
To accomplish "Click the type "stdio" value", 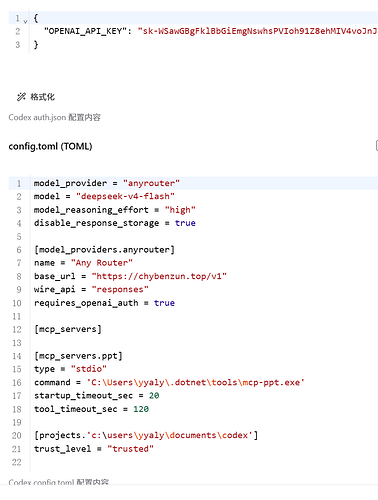I will coord(89,369).
